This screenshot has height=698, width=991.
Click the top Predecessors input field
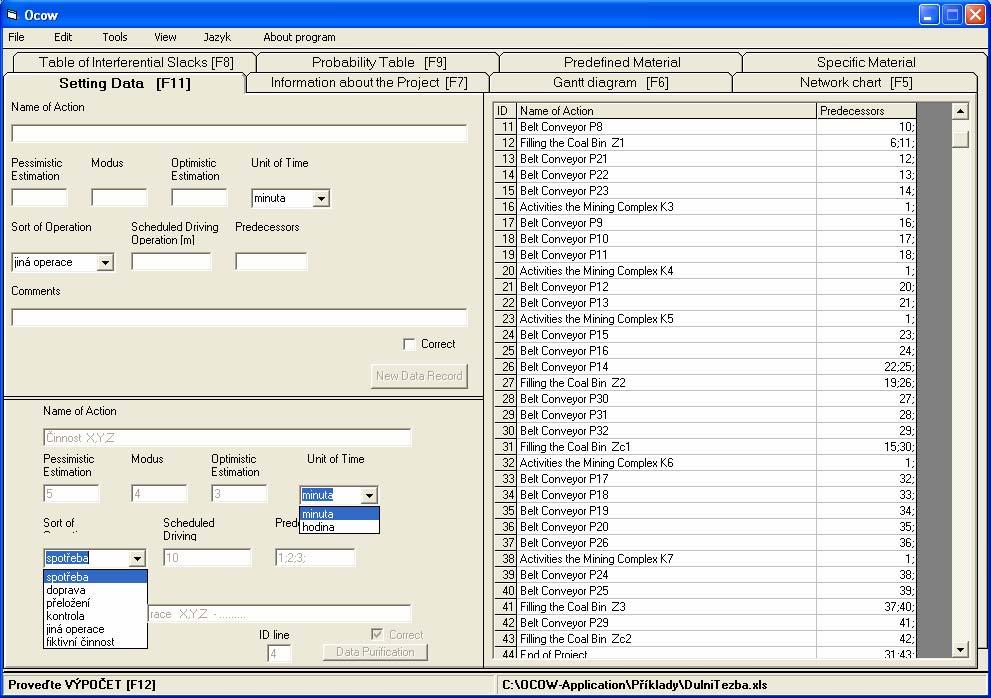271,262
